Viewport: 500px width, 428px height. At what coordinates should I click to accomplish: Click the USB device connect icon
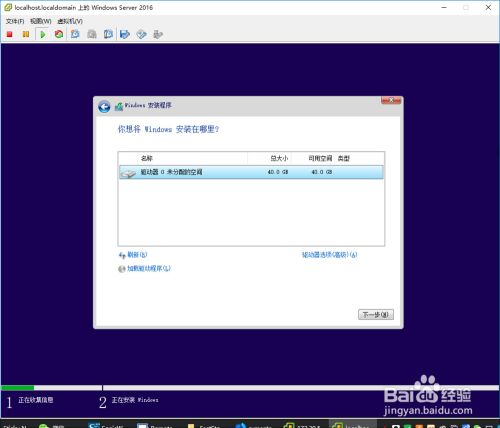[158, 34]
